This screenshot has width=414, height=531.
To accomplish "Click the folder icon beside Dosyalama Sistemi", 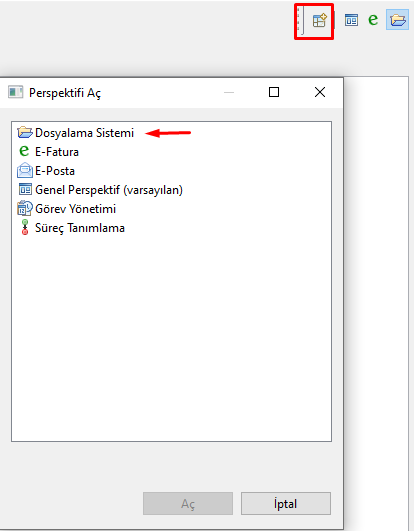I will coord(25,132).
